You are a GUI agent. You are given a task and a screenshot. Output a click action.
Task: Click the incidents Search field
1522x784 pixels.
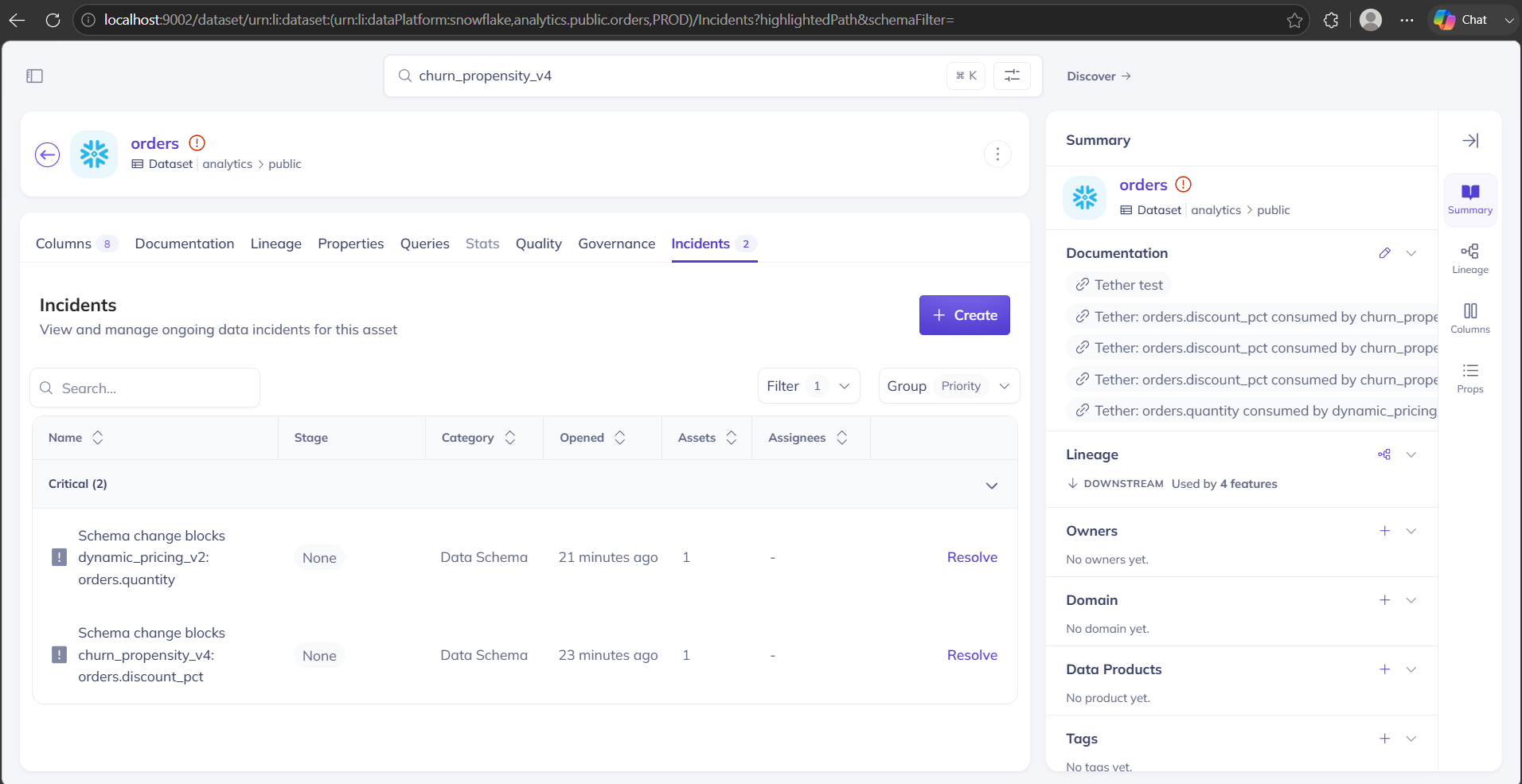(x=145, y=388)
